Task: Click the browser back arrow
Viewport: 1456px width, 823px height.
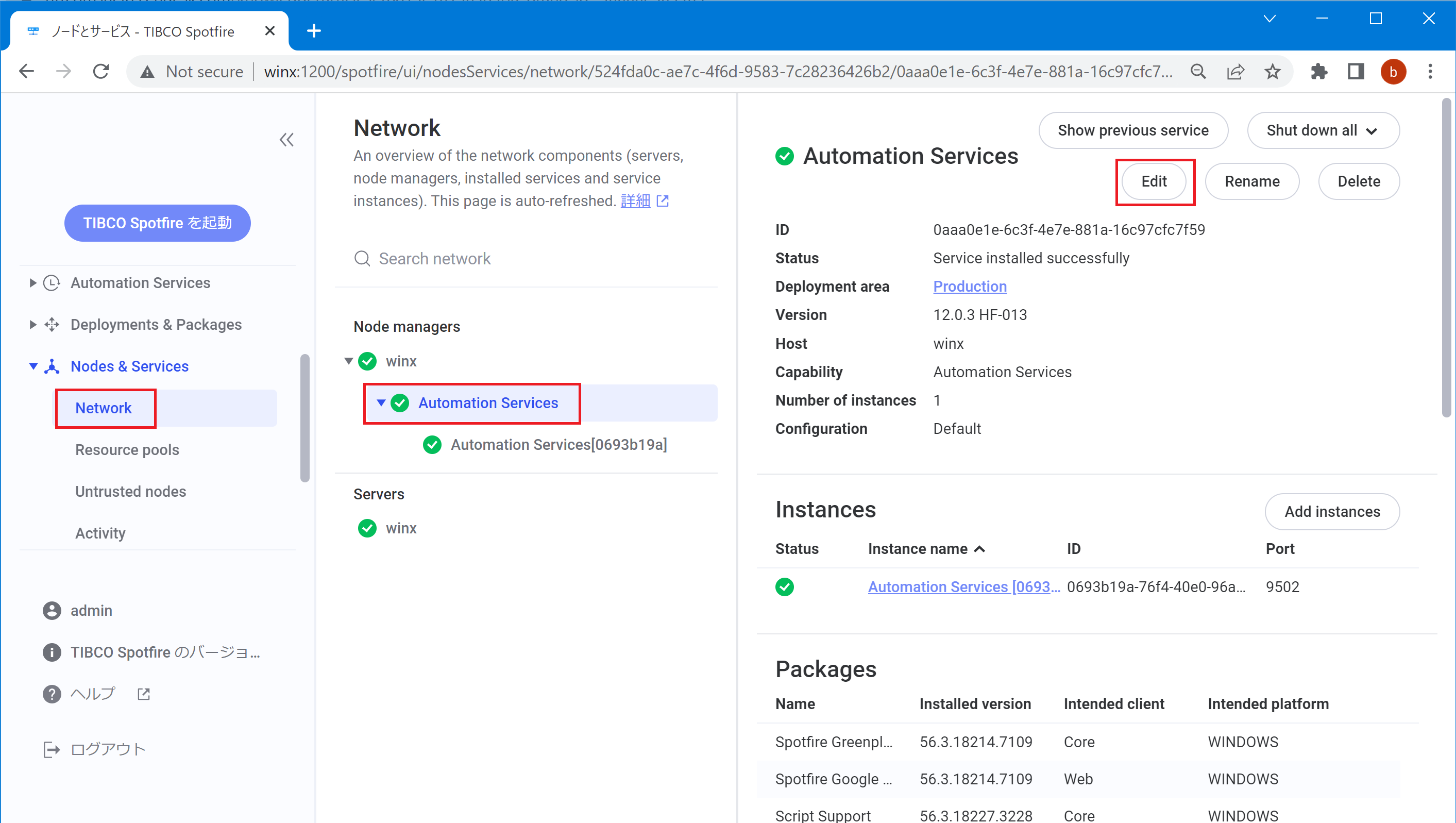Action: (x=27, y=71)
